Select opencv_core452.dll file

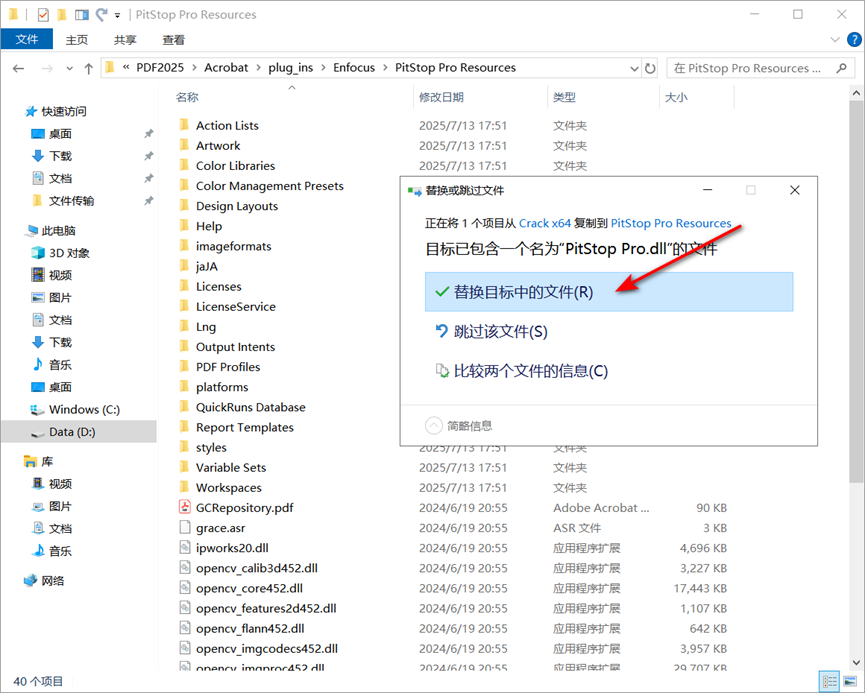[x=249, y=588]
